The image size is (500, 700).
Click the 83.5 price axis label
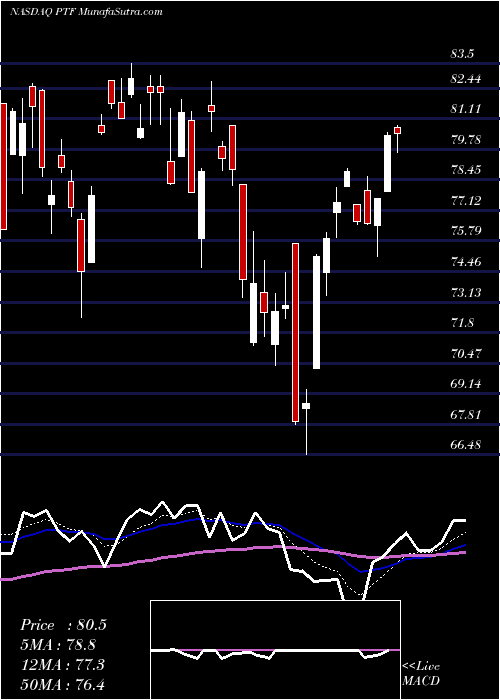coord(462,54)
